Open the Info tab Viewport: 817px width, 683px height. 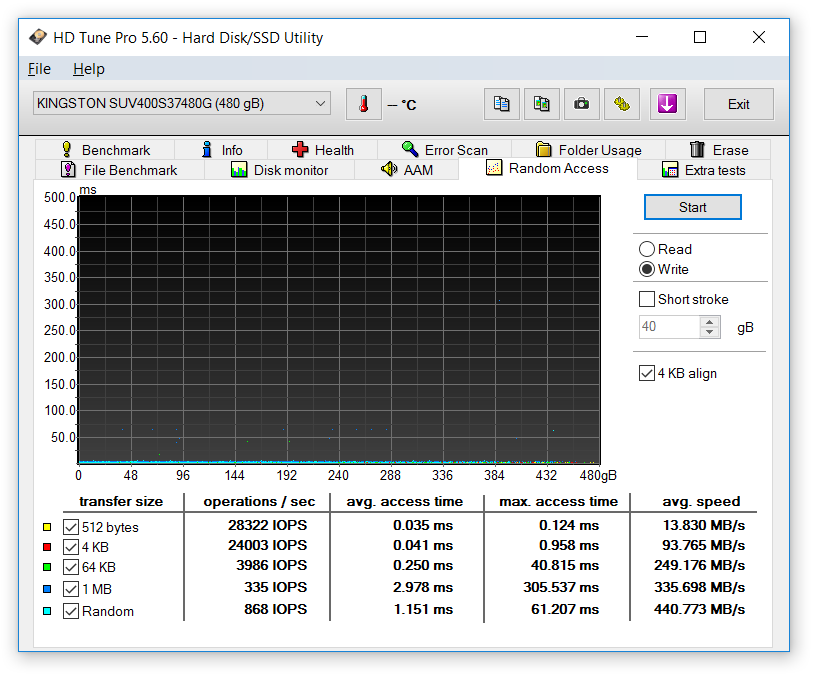pyautogui.click(x=221, y=150)
